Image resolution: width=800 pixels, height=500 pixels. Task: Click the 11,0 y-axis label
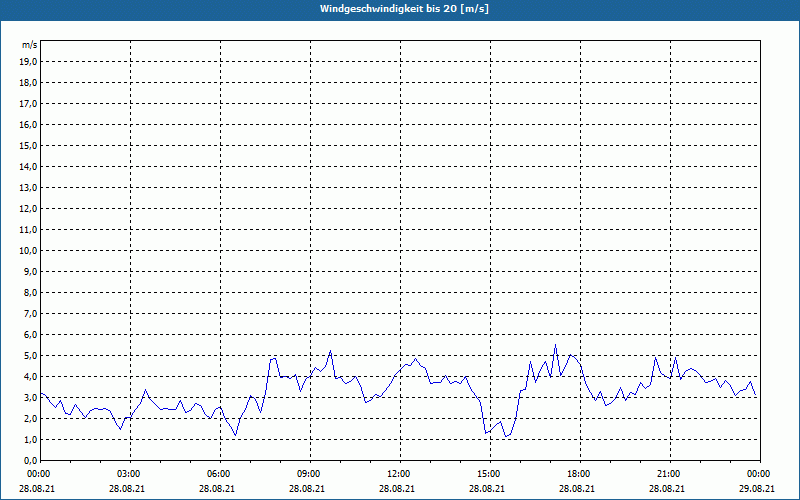click(29, 230)
